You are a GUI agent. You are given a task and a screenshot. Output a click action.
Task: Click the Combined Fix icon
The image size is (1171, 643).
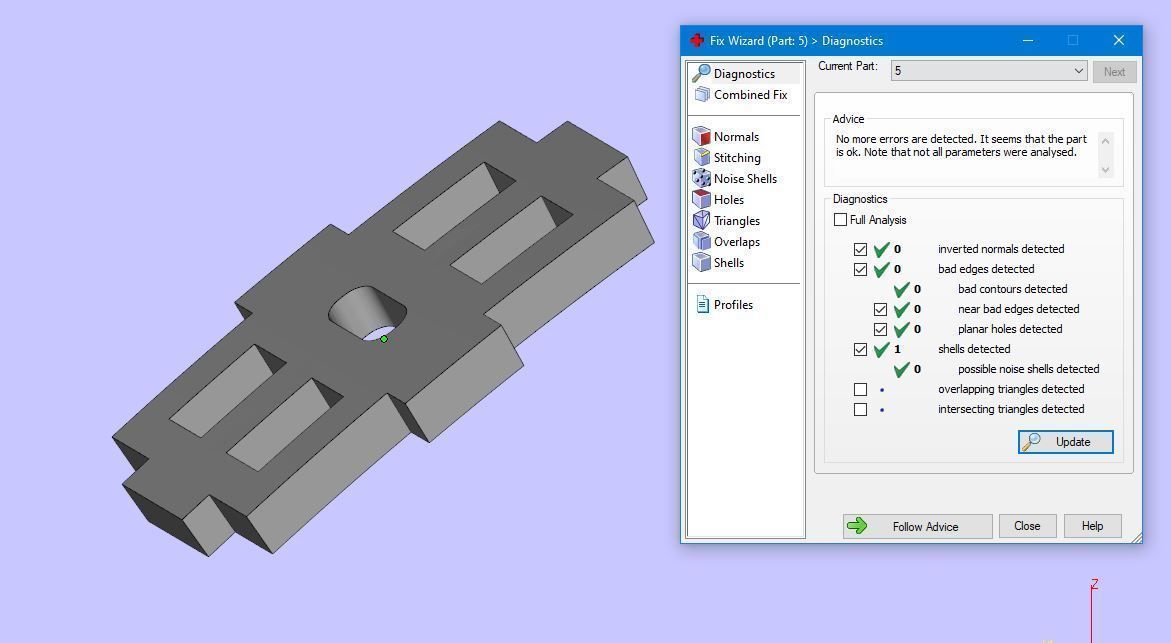tap(702, 95)
